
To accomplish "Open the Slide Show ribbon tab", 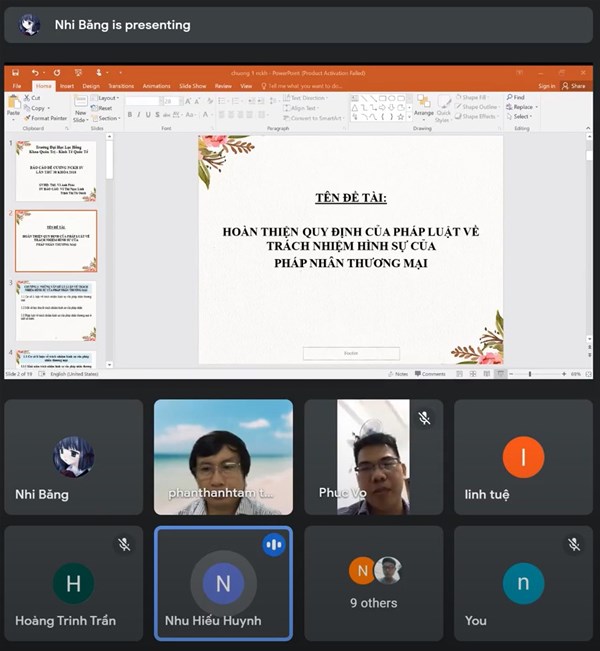I will 192,86.
